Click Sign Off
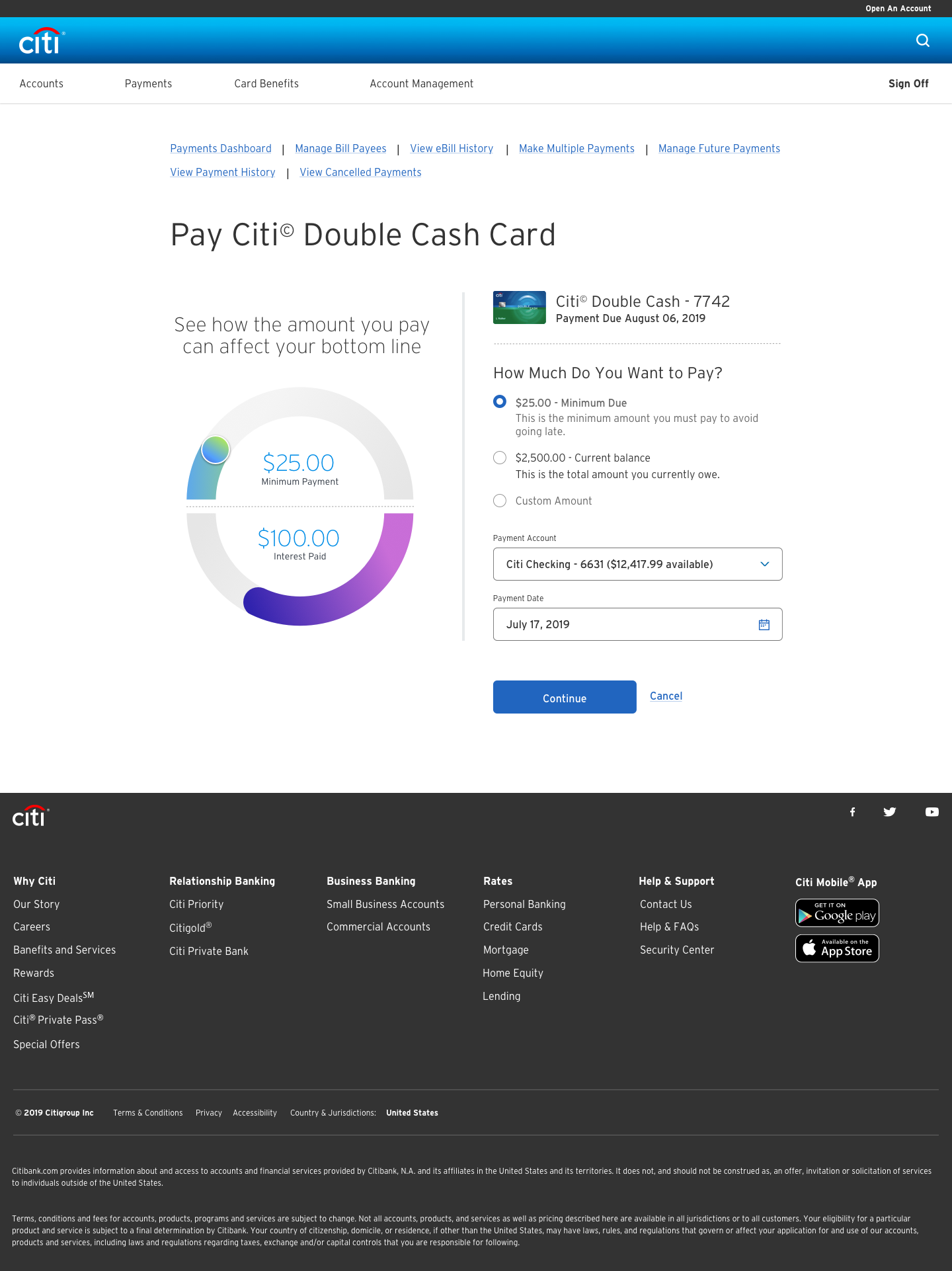 click(908, 83)
